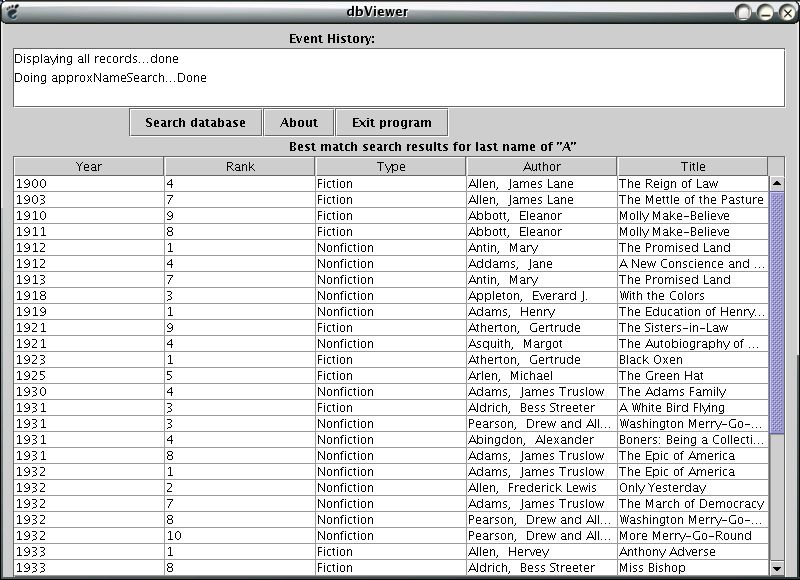
Task: Click the Search database button
Action: [194, 121]
